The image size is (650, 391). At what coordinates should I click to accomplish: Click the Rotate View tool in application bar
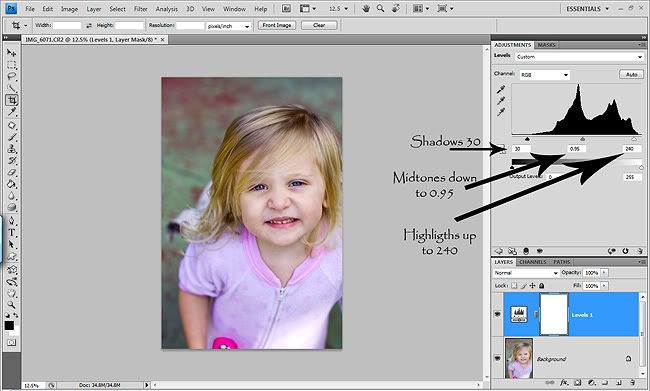(396, 8)
